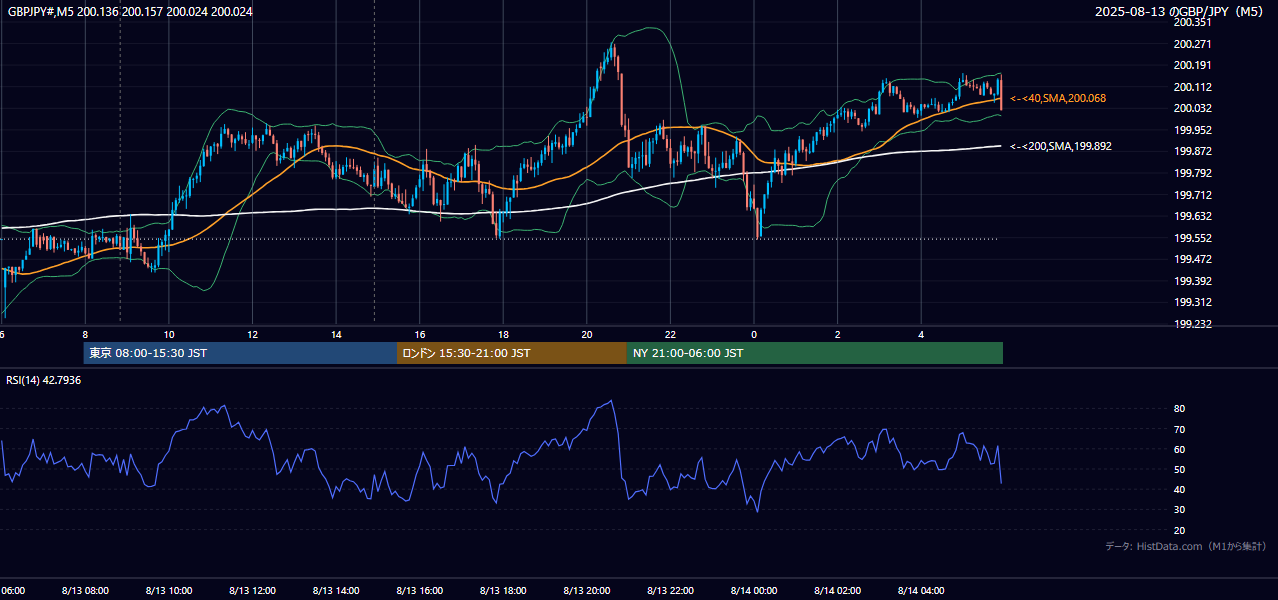Click hour tick 22 below the price chart
Viewport: 1278px width, 600px height.
pyautogui.click(x=670, y=334)
